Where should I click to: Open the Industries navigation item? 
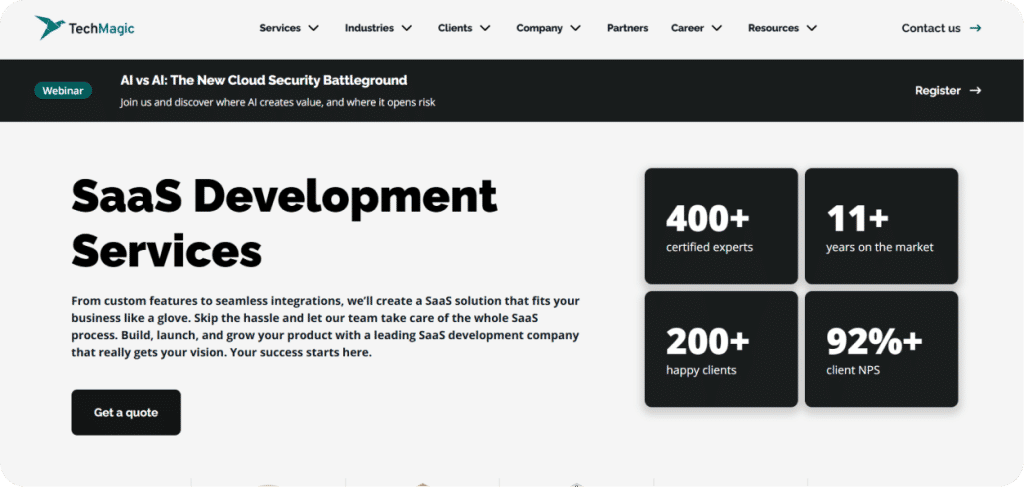click(x=369, y=28)
